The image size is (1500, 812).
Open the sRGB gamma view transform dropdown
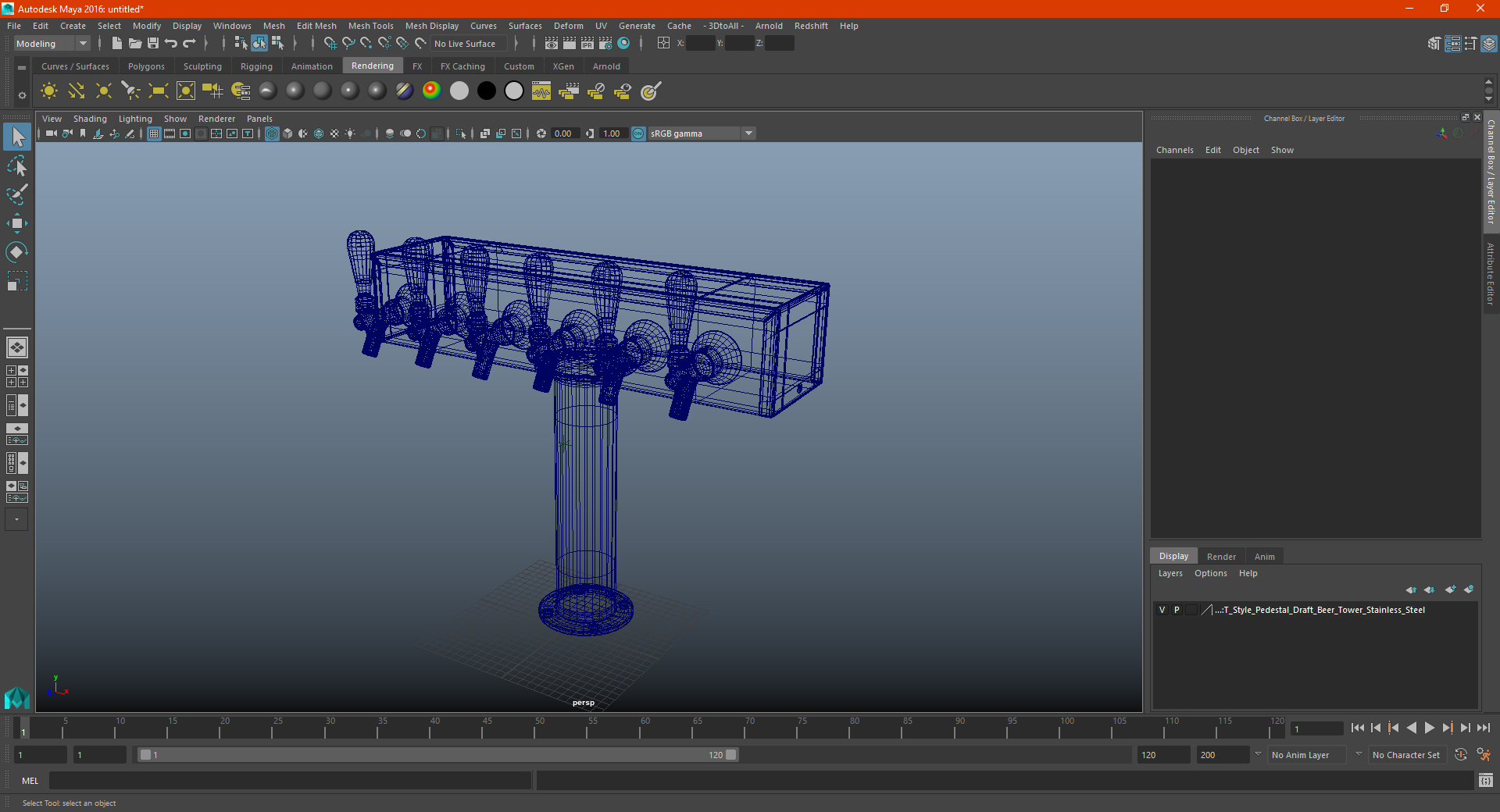click(x=702, y=134)
